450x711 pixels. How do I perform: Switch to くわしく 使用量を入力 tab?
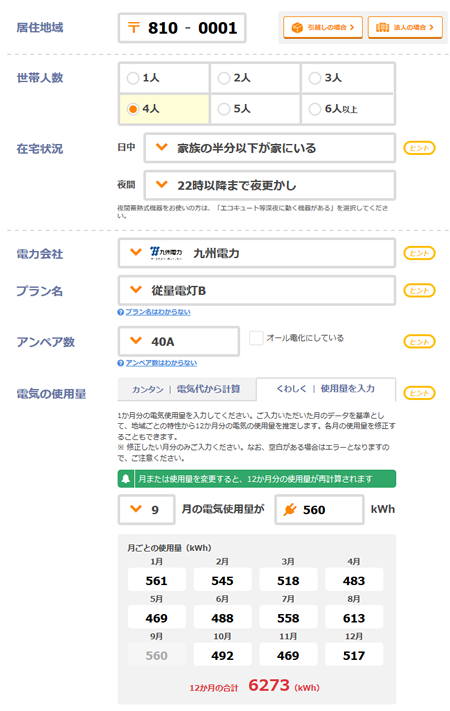tap(326, 389)
